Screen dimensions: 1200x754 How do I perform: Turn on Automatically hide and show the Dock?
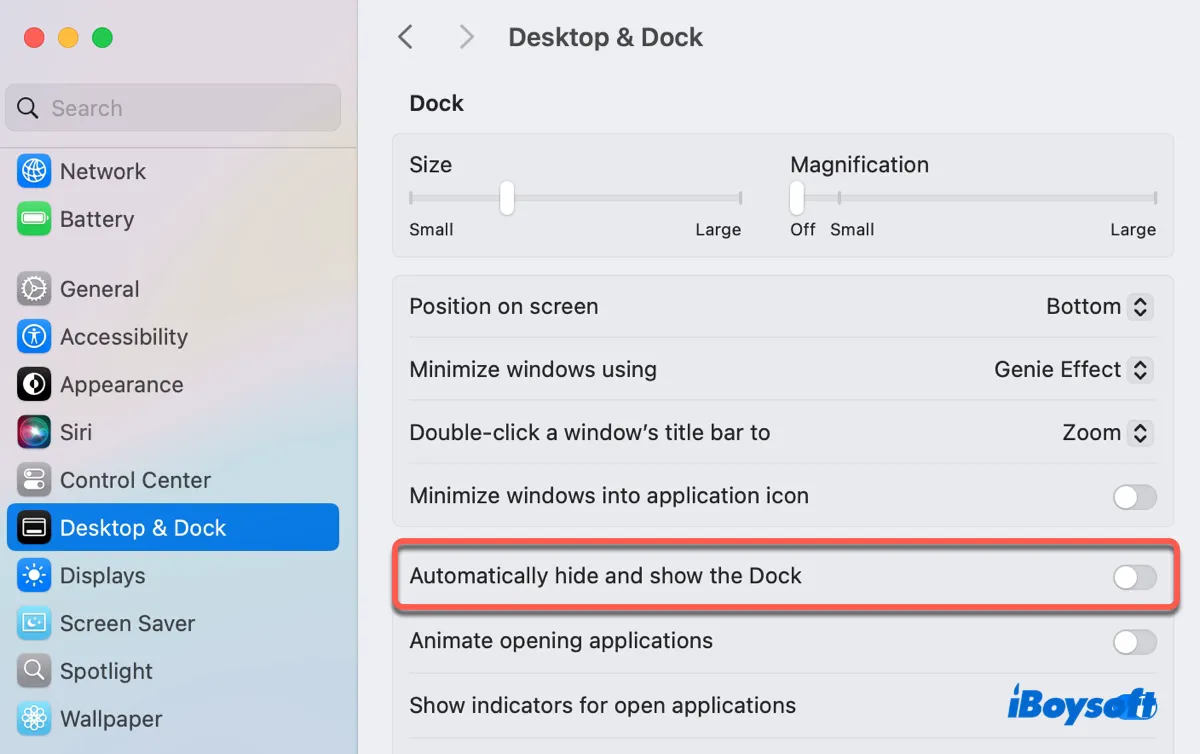click(x=1134, y=576)
